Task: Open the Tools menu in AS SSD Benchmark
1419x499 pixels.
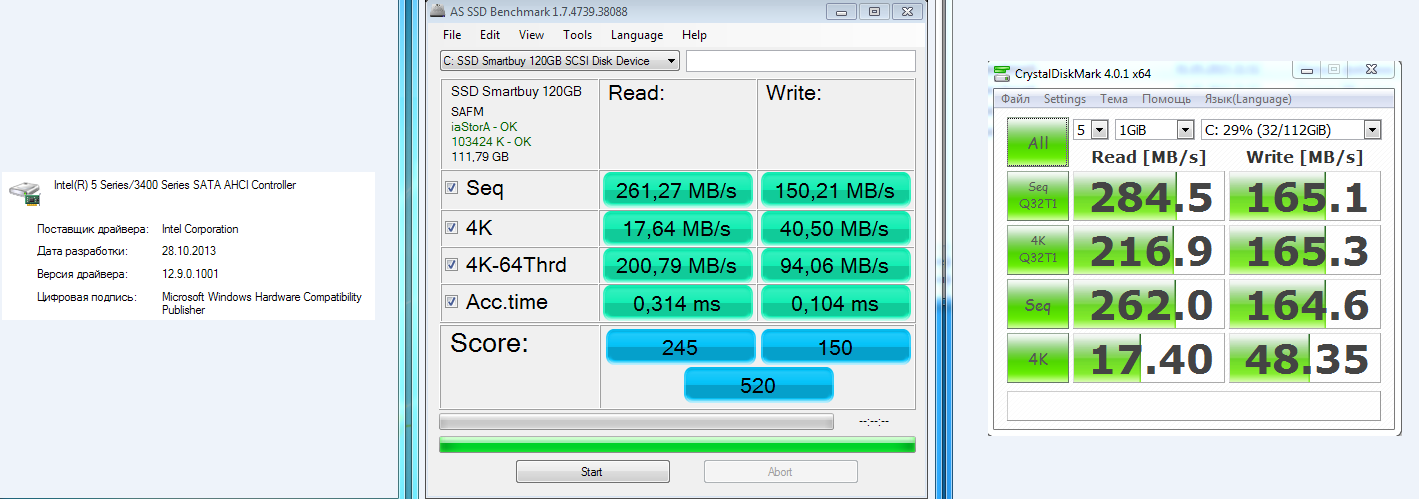Action: (577, 35)
